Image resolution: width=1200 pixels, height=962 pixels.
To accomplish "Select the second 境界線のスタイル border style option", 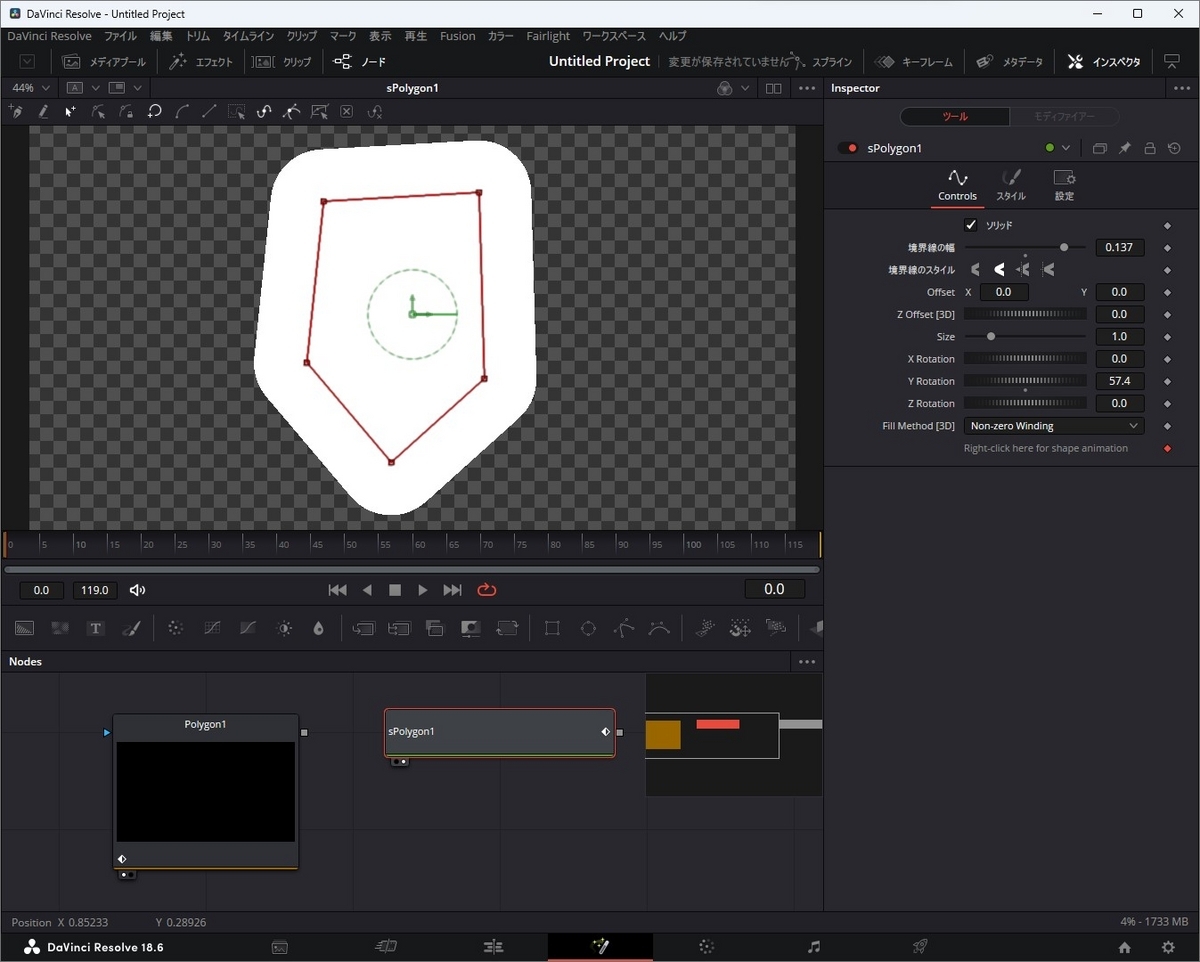I will coord(999,270).
